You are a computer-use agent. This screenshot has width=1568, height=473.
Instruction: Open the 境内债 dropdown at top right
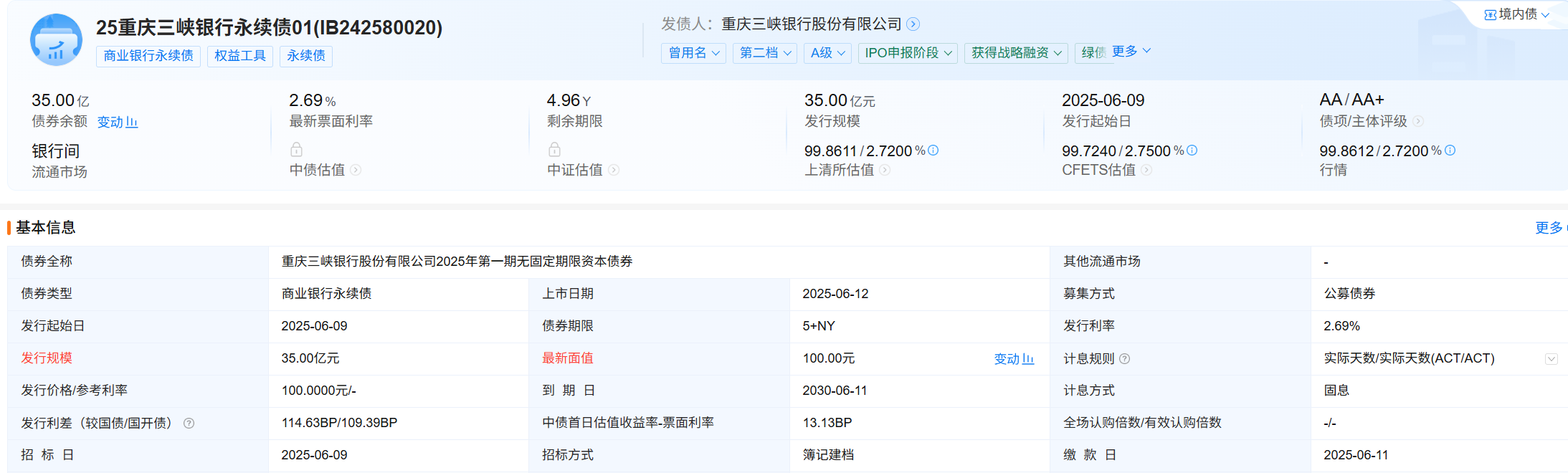[1516, 14]
